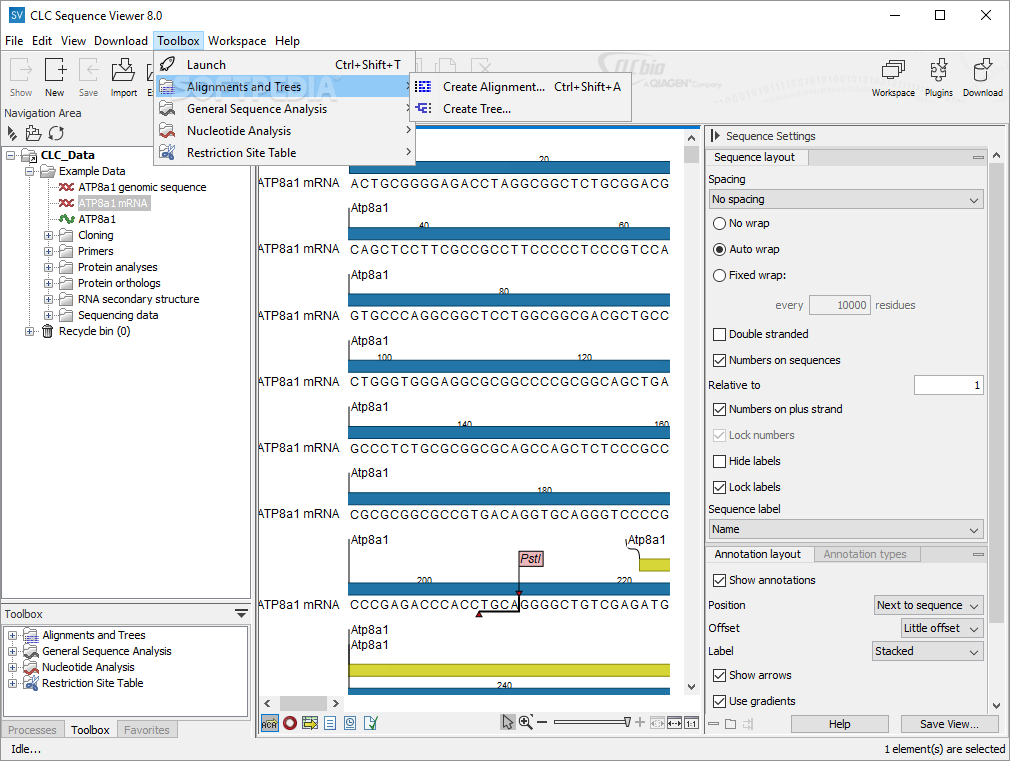Click the zoom level slider at bottom
The width and height of the screenshot is (1010, 761).
[591, 722]
